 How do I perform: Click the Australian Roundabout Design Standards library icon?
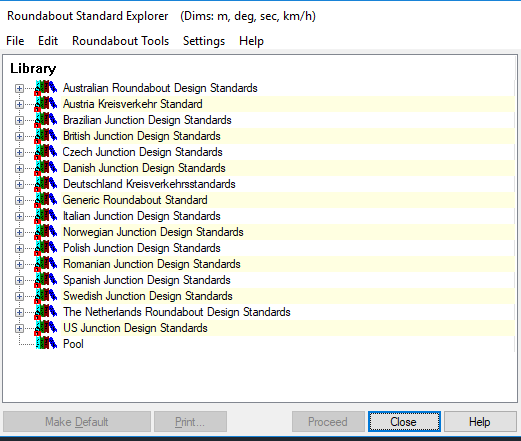46,88
